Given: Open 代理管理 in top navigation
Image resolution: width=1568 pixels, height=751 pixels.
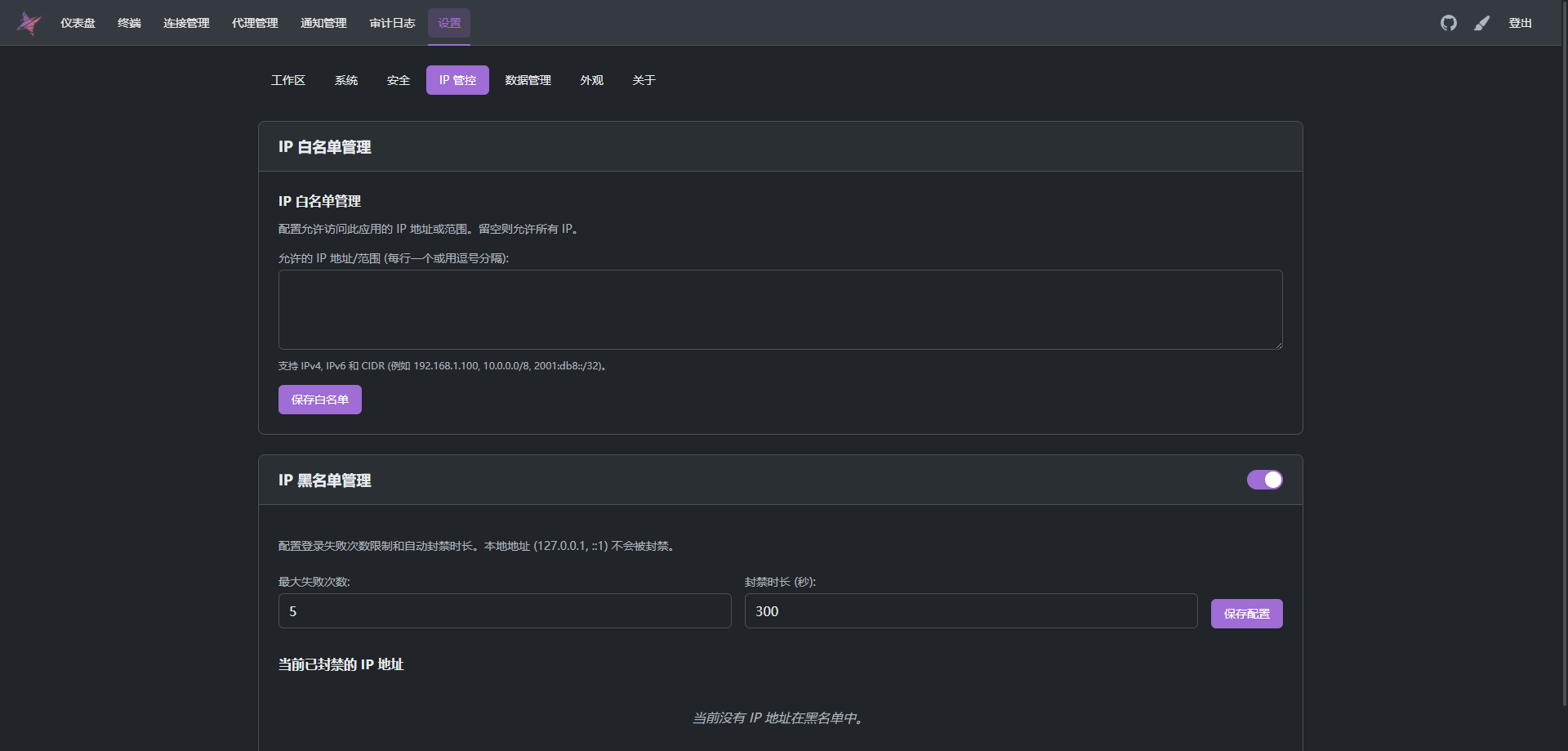Looking at the screenshot, I should coord(255,23).
